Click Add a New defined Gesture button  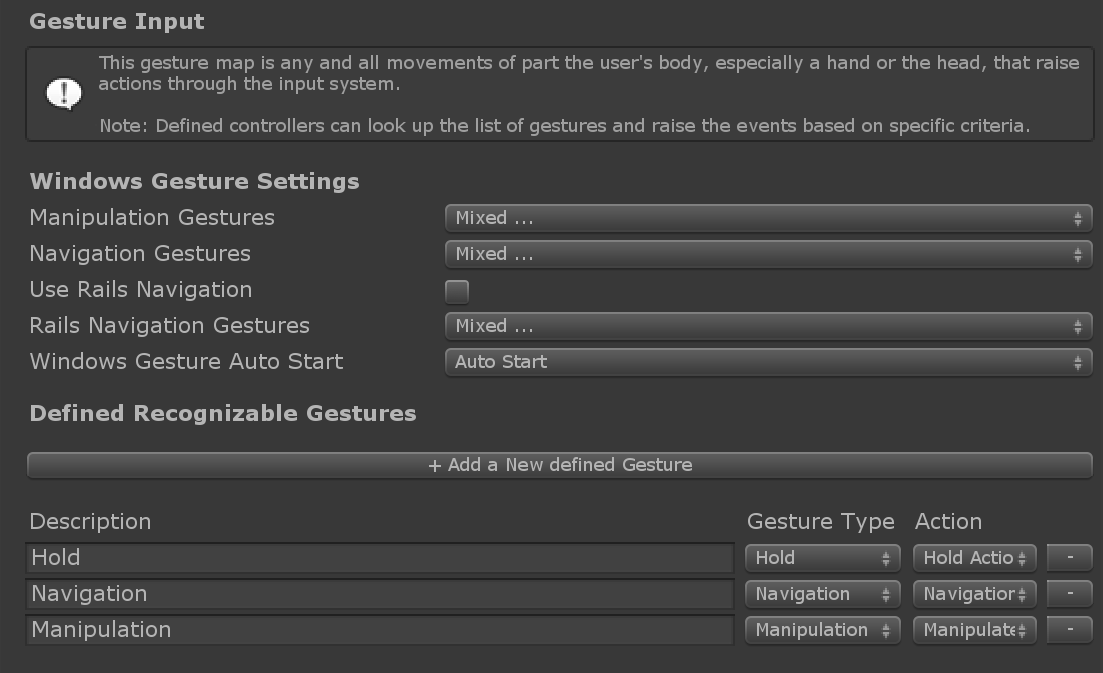[559, 465]
